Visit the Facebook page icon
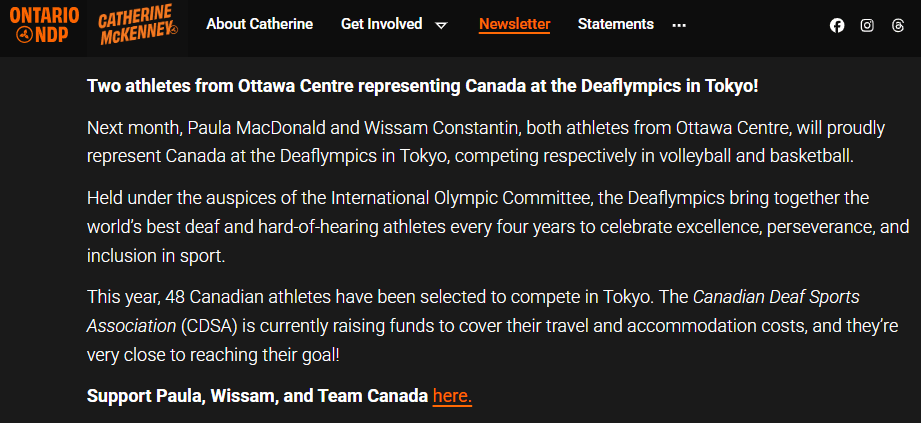This screenshot has height=423, width=921. [x=837, y=26]
